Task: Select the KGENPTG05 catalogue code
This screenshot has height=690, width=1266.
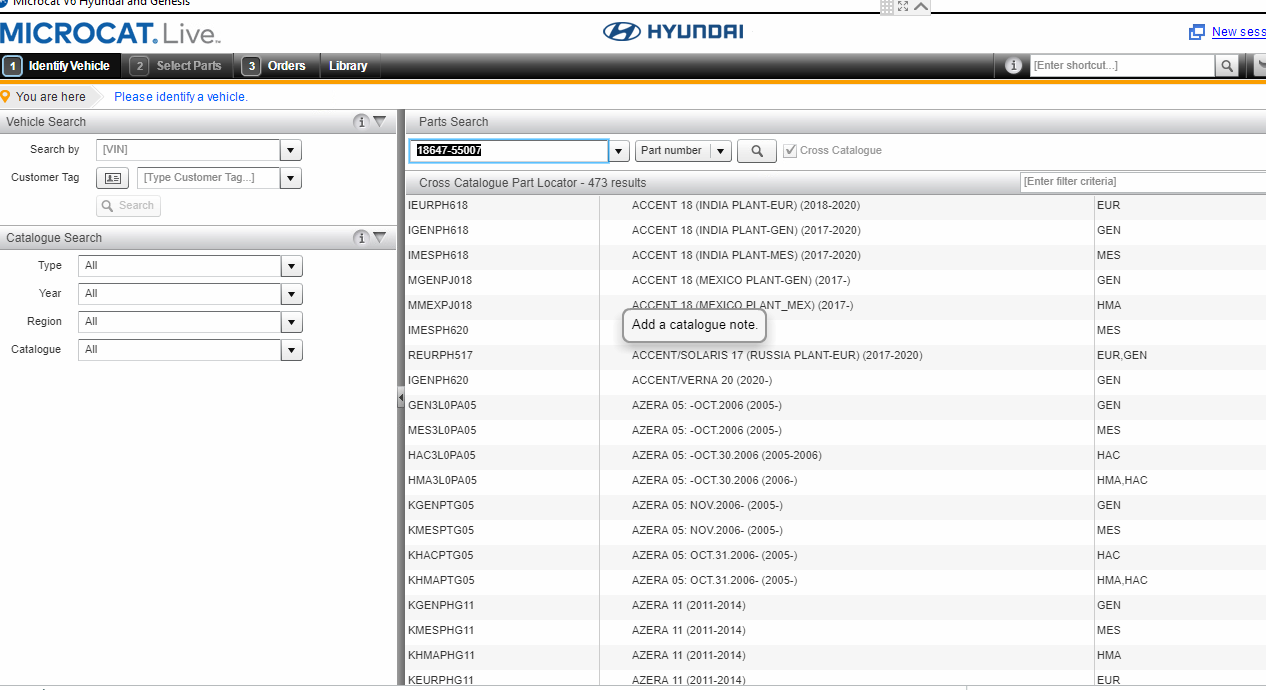Action: pyautogui.click(x=441, y=506)
